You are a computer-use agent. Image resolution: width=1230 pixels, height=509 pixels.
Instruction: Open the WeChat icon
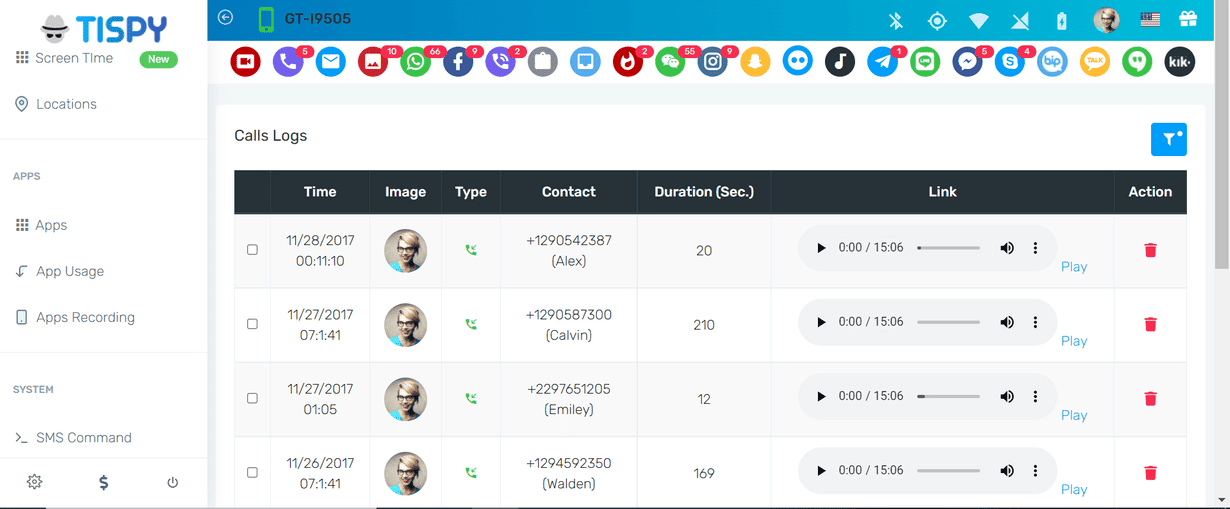click(x=671, y=62)
